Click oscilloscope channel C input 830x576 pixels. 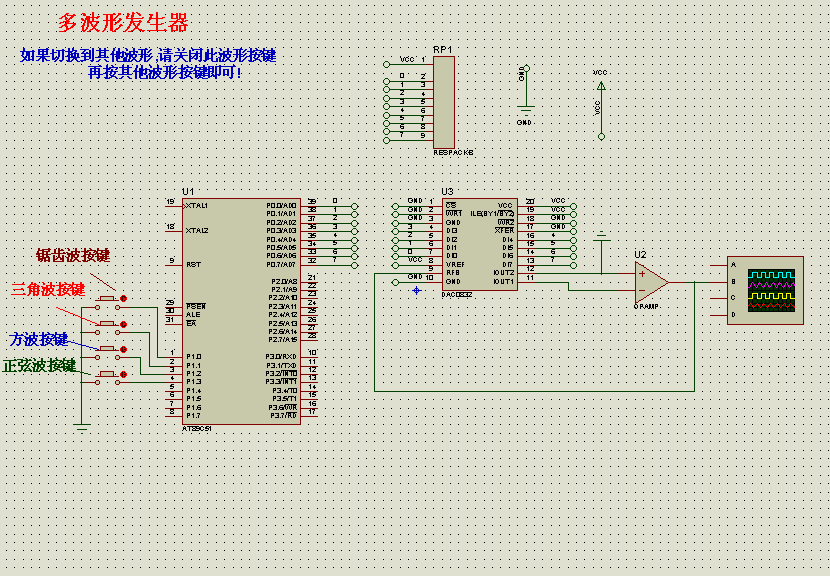pyautogui.click(x=733, y=298)
